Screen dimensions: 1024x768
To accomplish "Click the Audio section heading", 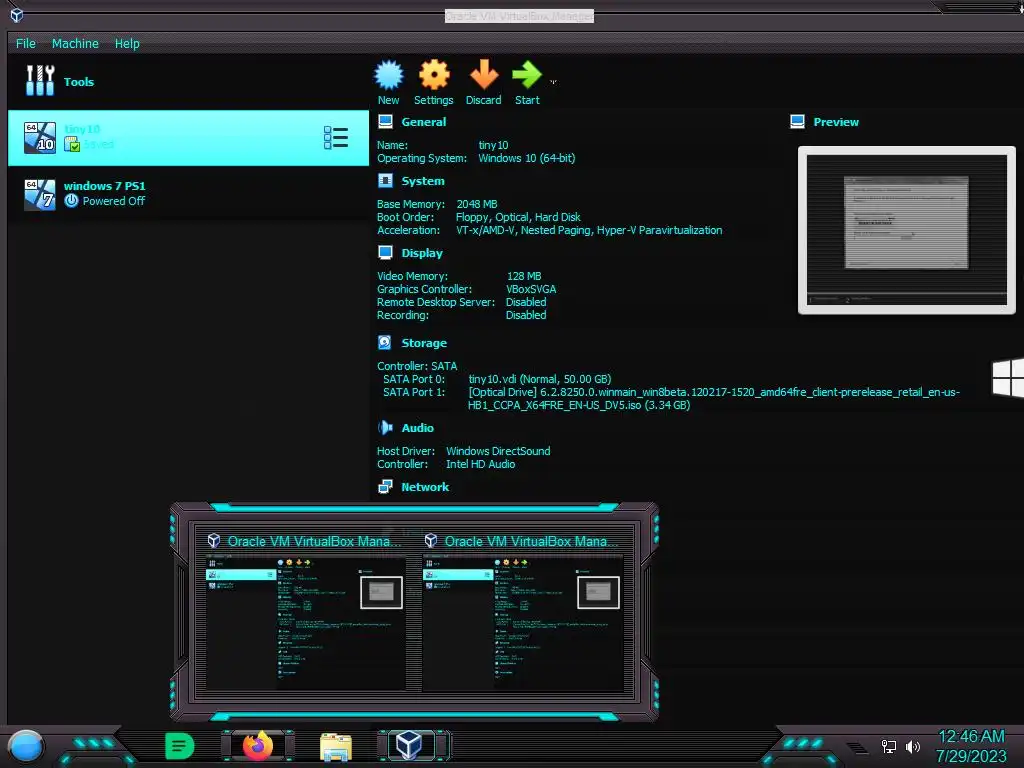I will pos(417,428).
